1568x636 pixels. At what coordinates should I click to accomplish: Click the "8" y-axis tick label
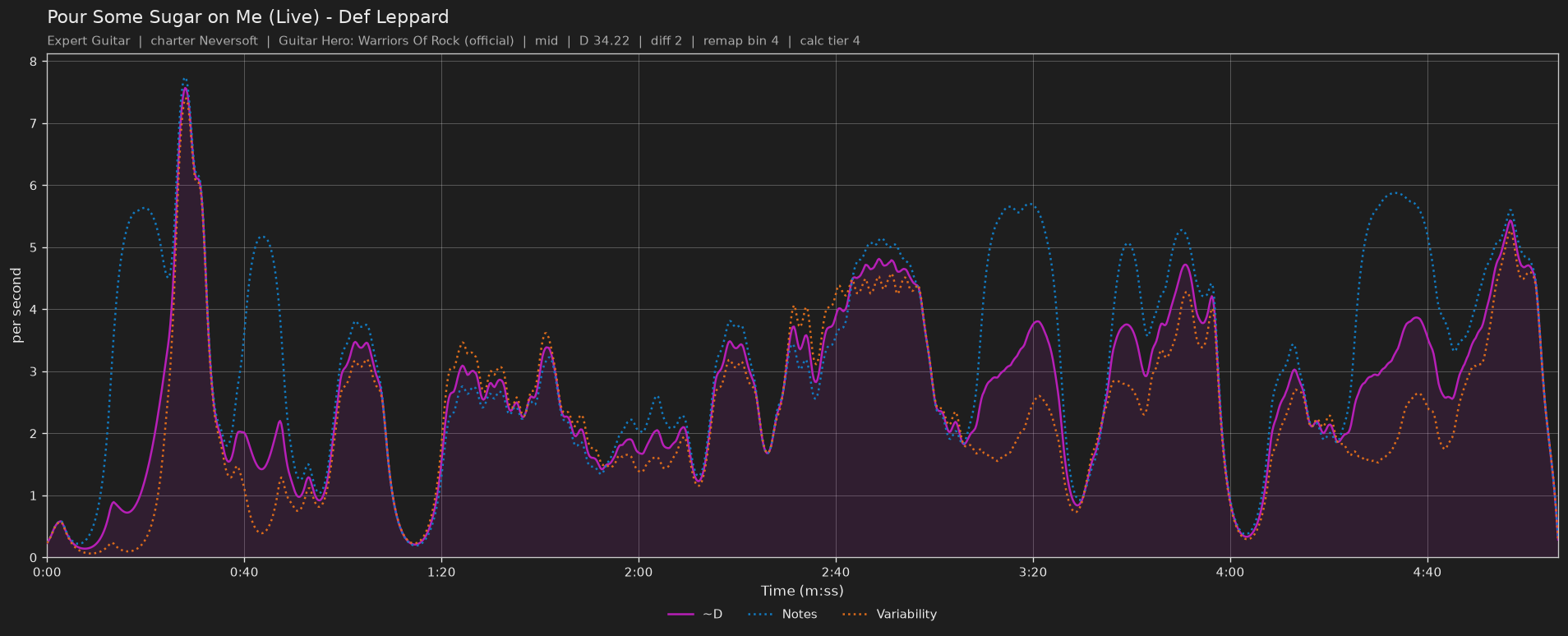coord(33,62)
